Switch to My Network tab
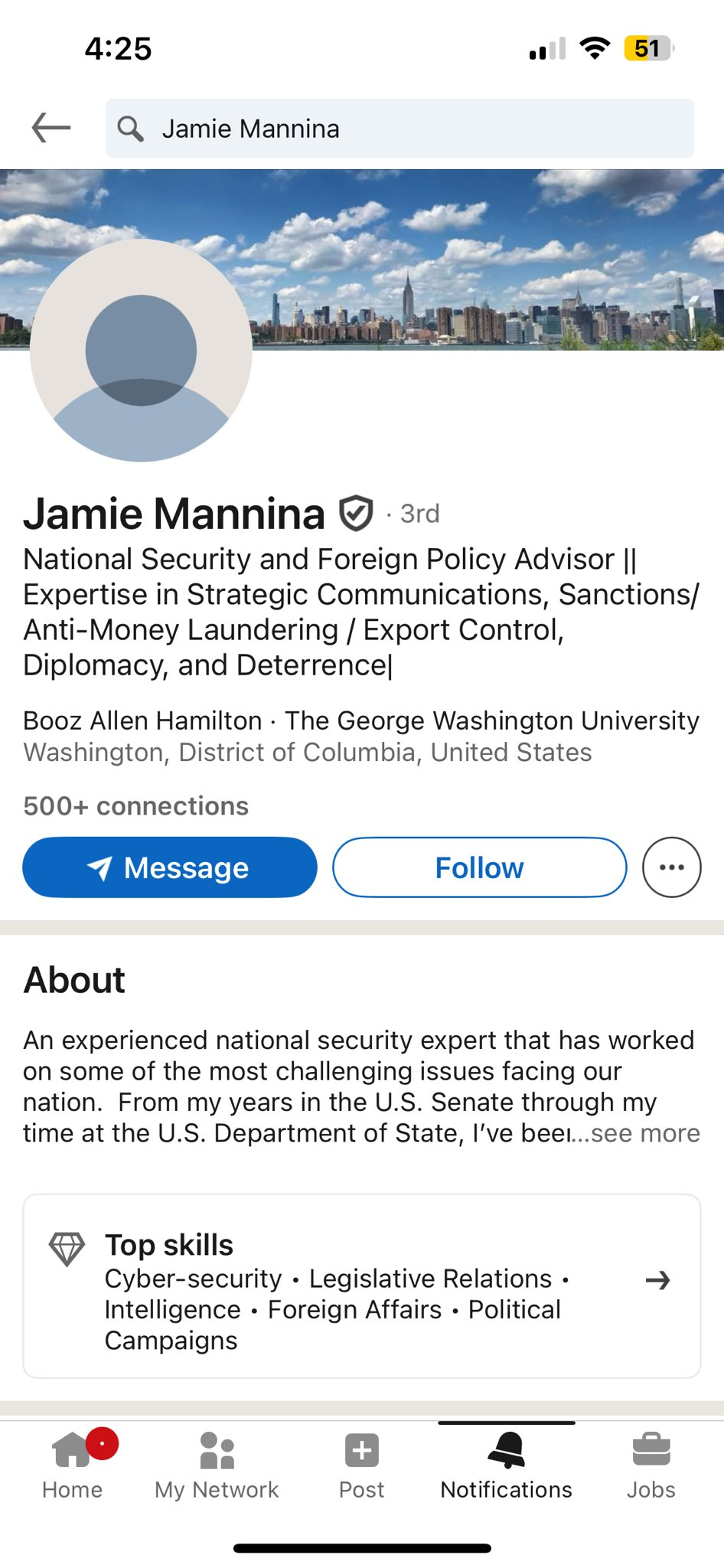The height and width of the screenshot is (1568, 724). [x=217, y=1465]
